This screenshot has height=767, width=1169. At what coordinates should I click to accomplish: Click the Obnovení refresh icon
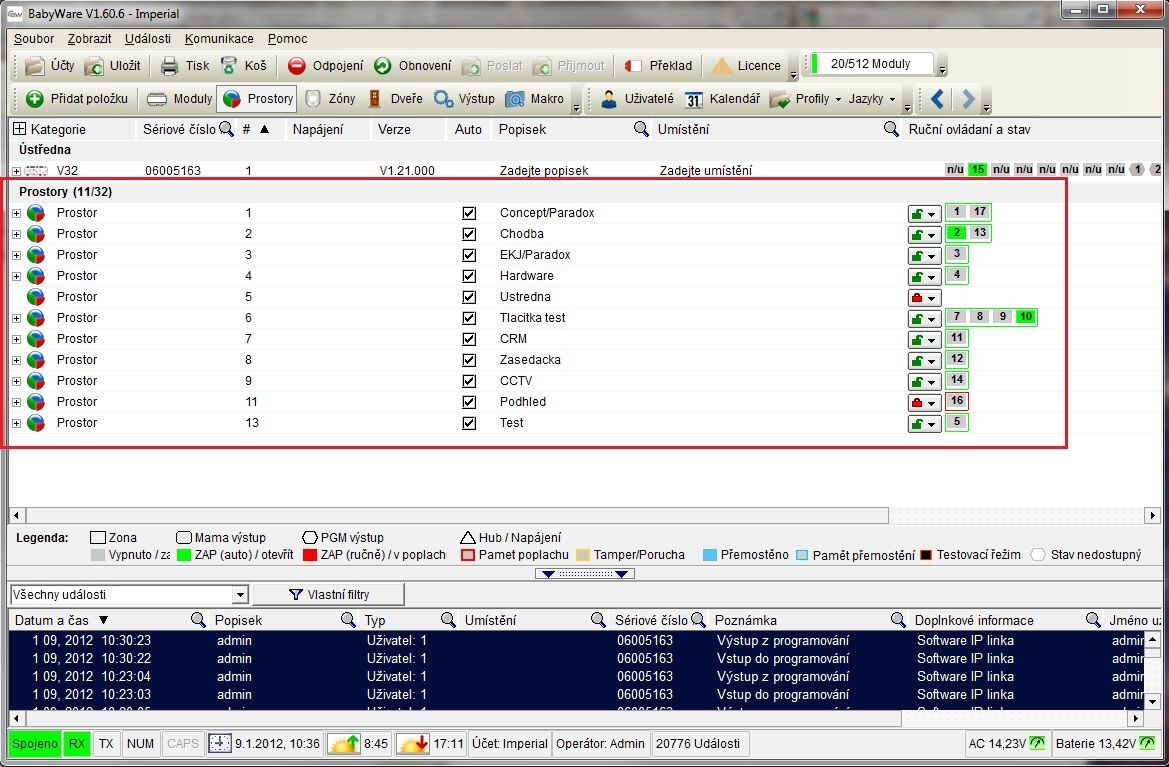coord(383,66)
